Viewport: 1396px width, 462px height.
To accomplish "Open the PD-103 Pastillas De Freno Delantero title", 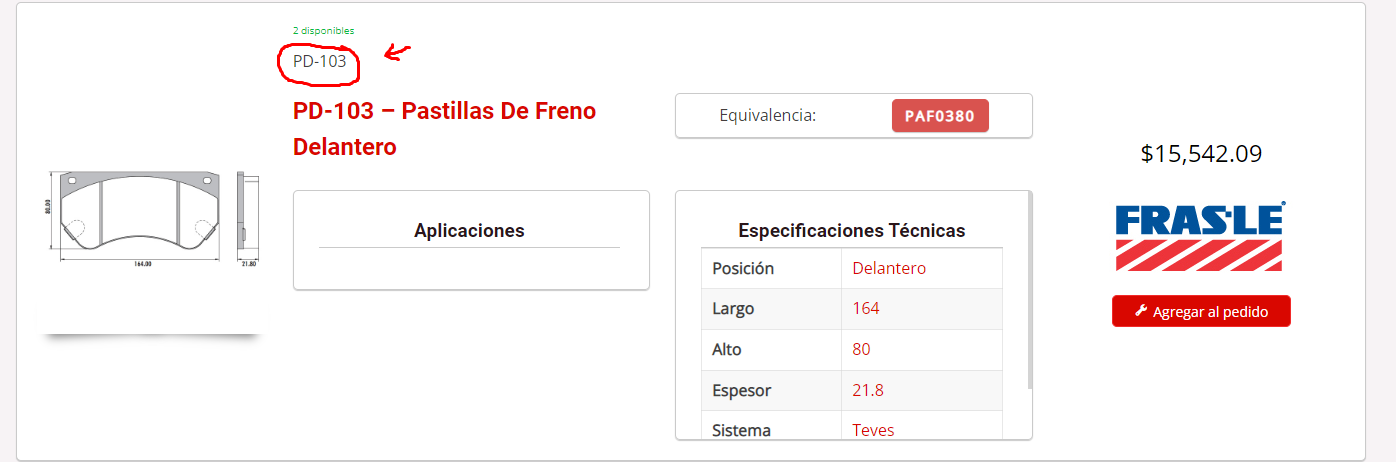I will point(444,129).
